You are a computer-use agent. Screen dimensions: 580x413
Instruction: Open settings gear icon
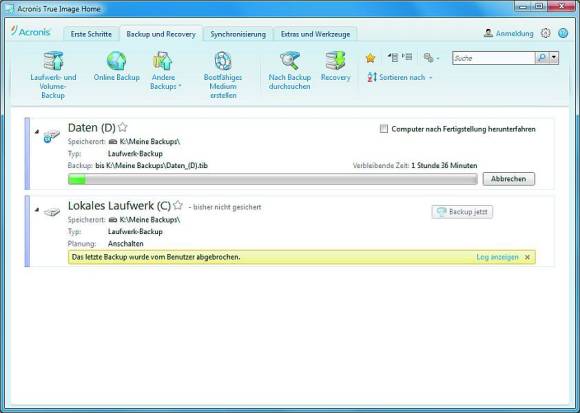pyautogui.click(x=546, y=33)
